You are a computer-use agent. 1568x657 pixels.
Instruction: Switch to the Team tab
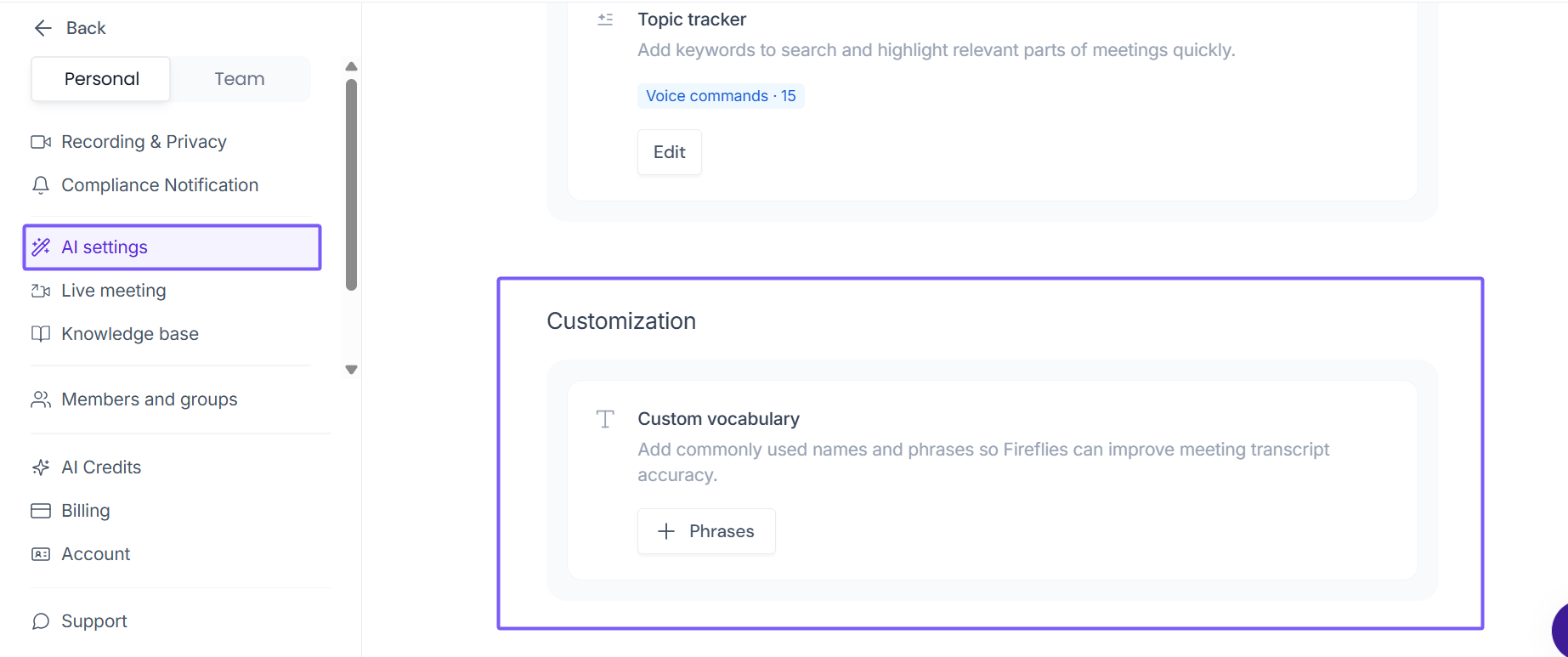240,79
